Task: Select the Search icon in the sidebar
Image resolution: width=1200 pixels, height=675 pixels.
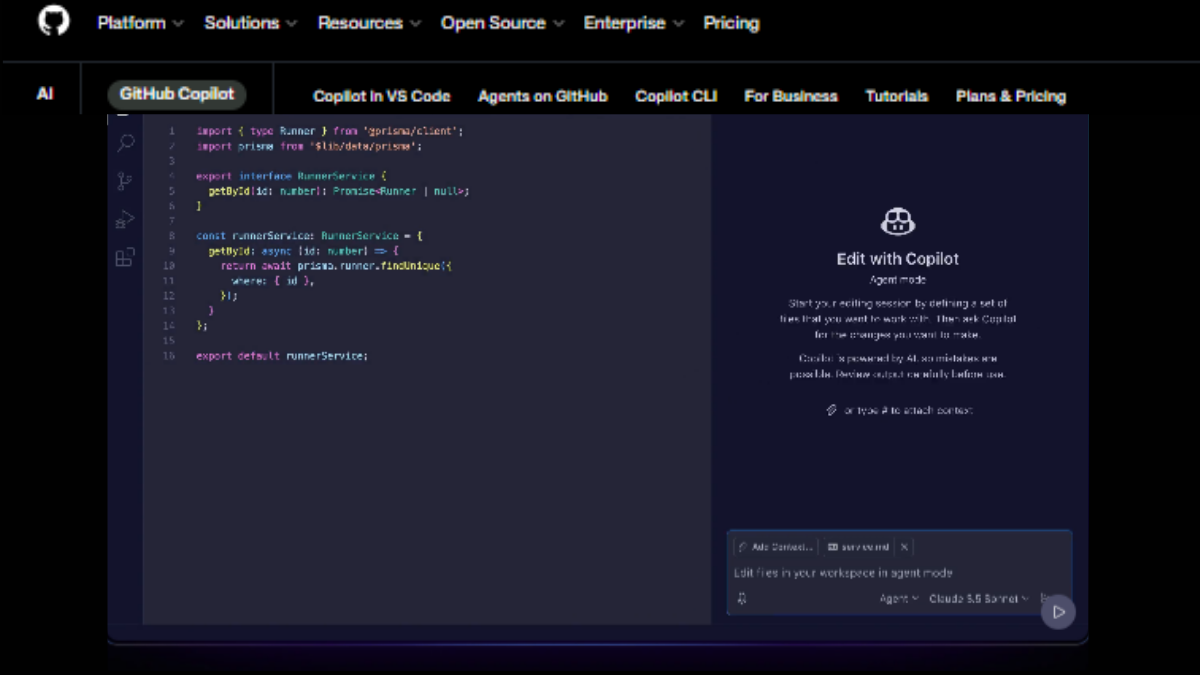Action: pos(124,143)
